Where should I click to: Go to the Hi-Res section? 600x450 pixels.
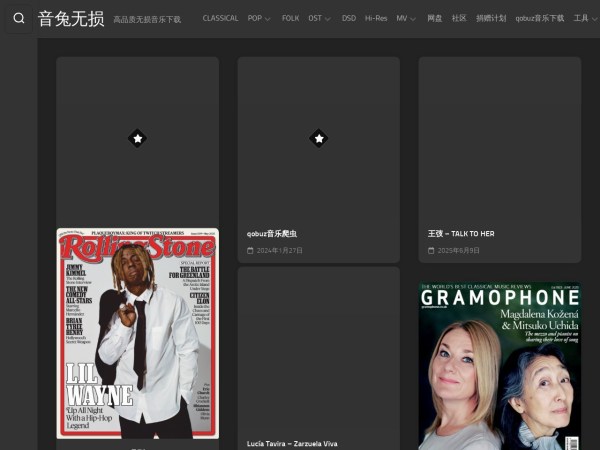click(x=375, y=18)
